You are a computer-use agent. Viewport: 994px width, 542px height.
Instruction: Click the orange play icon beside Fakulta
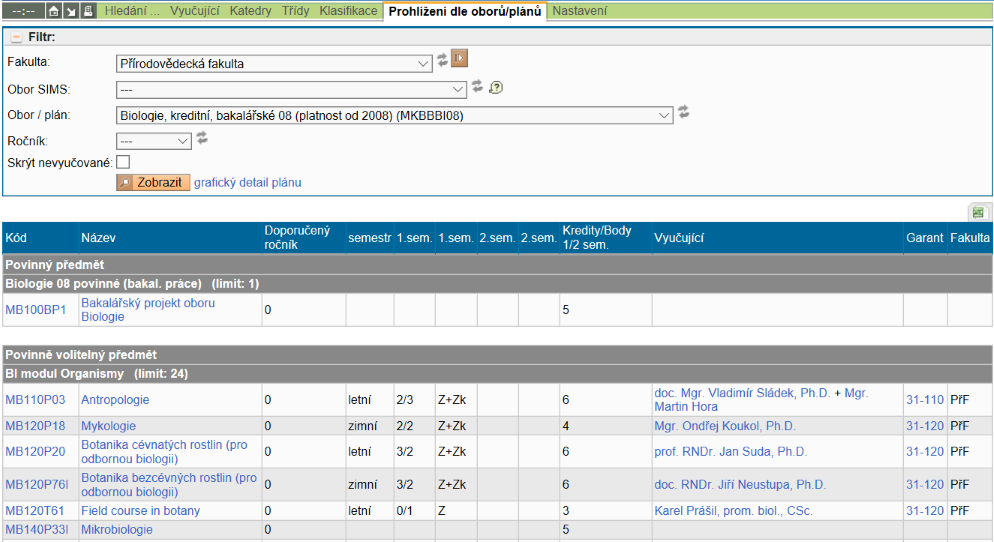point(459,59)
